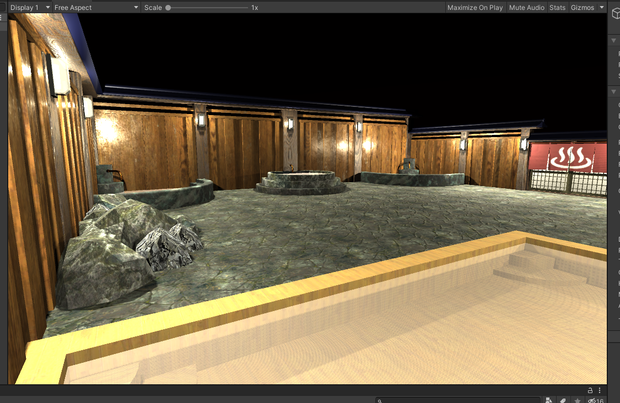Toggle the Stats overlay
This screenshot has width=620, height=403.
pos(557,8)
